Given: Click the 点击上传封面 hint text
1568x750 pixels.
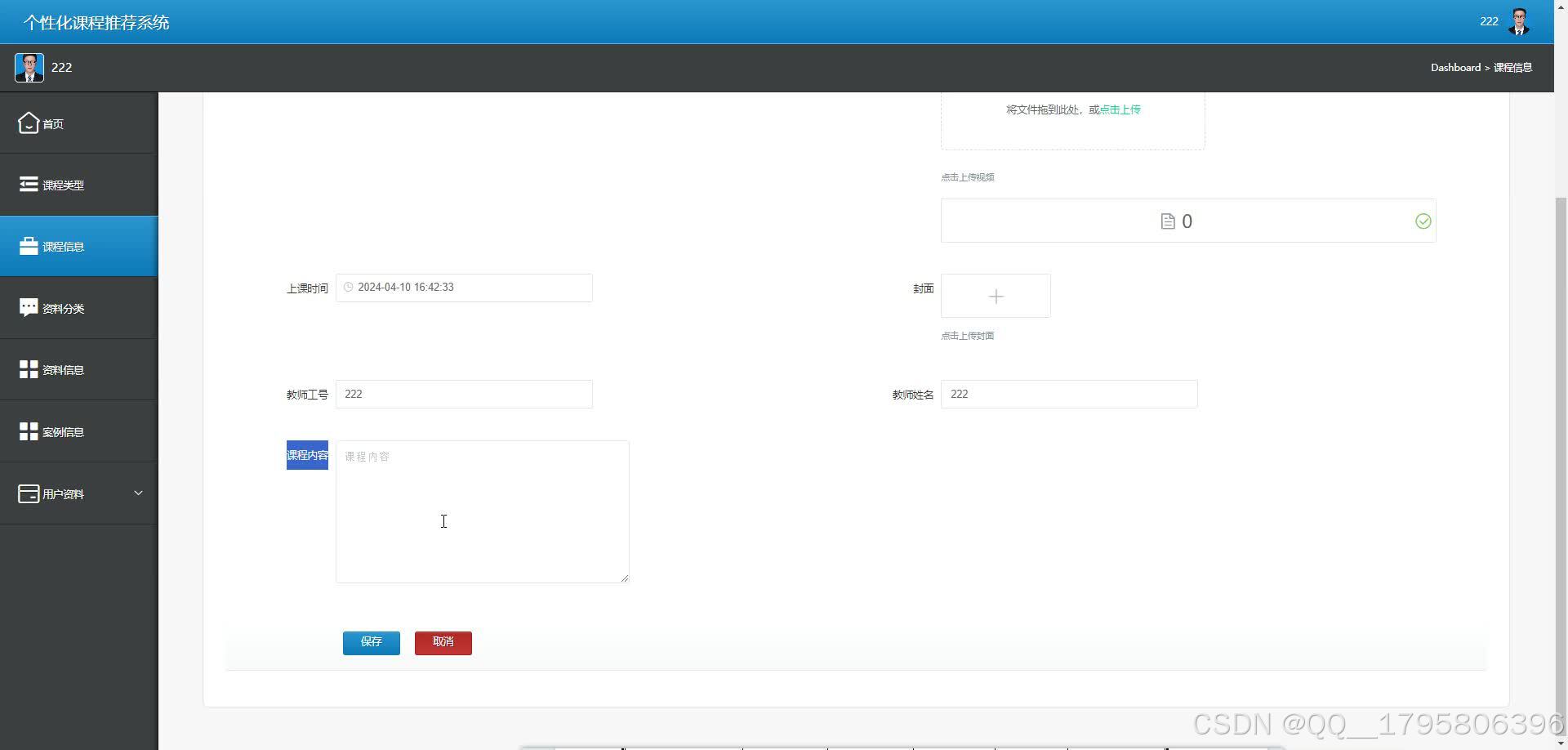Looking at the screenshot, I should (968, 336).
